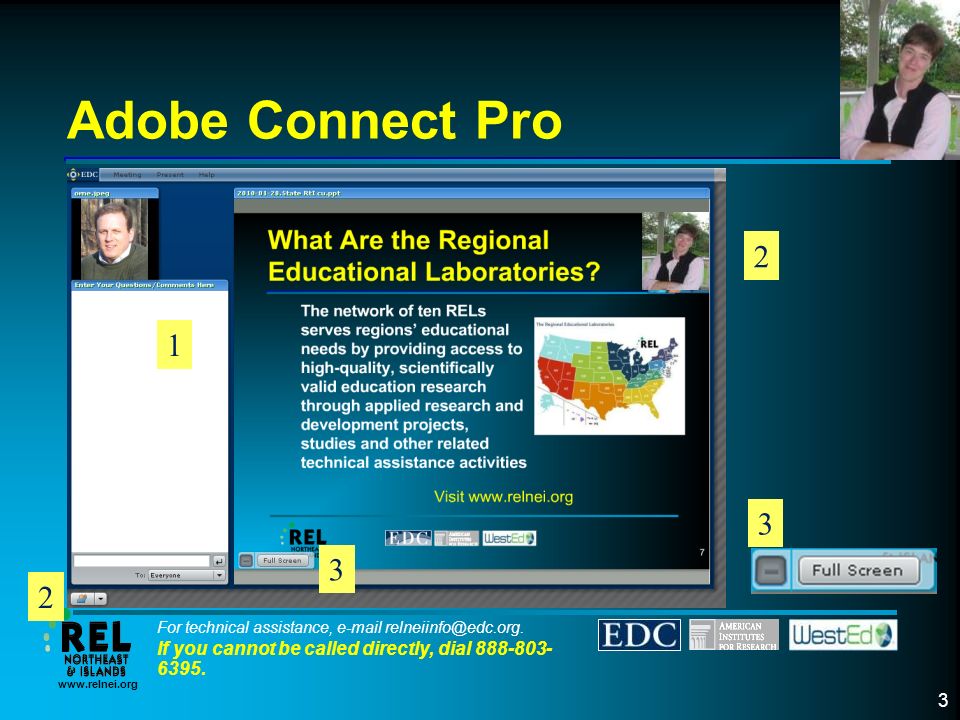Click the orne.jpeg pod title
The height and width of the screenshot is (720, 960).
(x=92, y=193)
